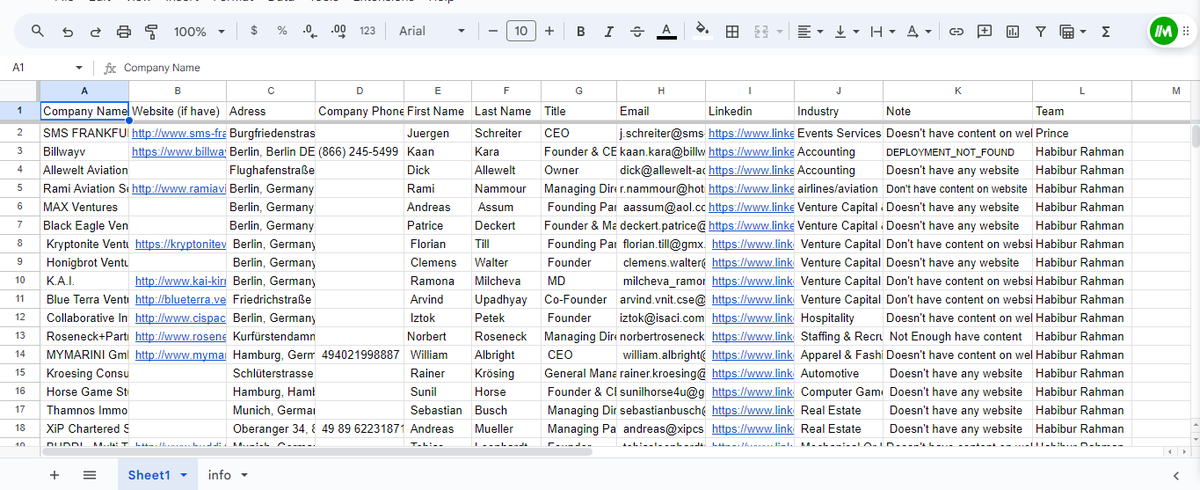The height and width of the screenshot is (490, 1200).
Task: Select column A header
Action: pos(84,91)
